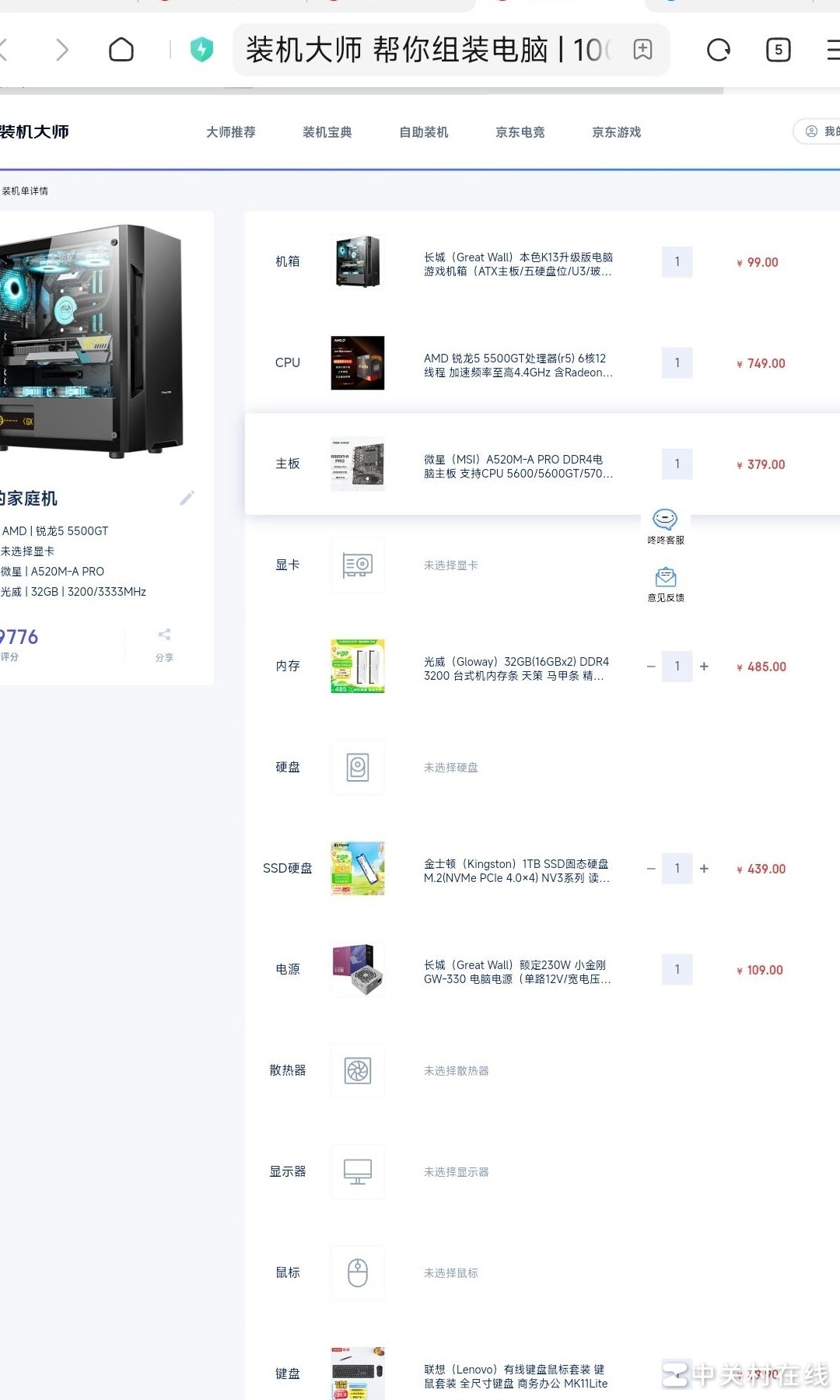Click the ¥439.00 SSD price
The width and height of the screenshot is (840, 1400).
761,869
